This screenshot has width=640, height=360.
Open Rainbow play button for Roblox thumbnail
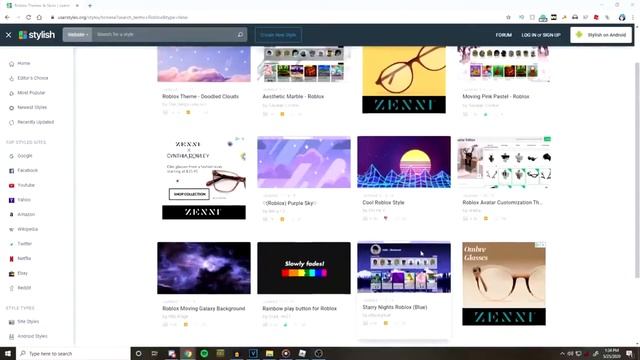coord(304,268)
